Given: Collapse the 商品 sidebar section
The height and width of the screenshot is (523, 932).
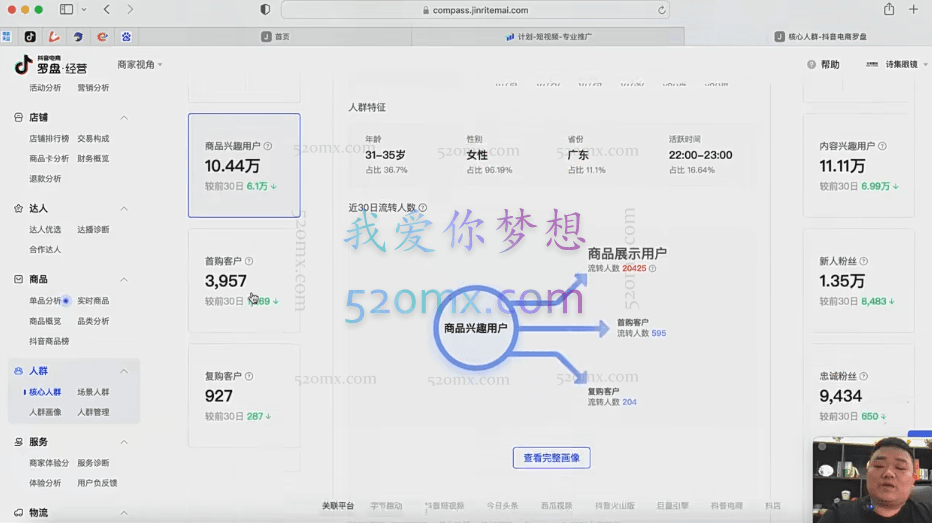Looking at the screenshot, I should pos(124,280).
